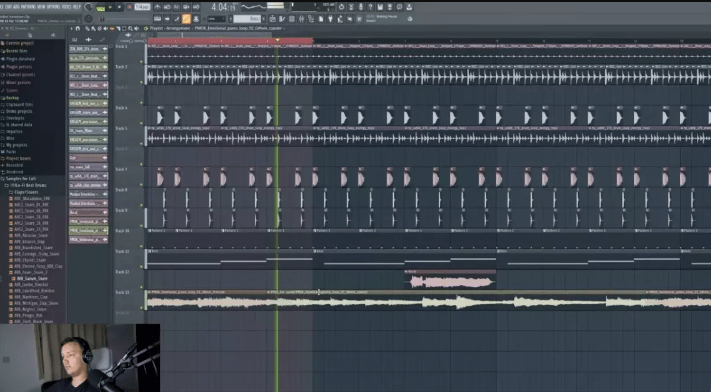Click the microphone recording icon
Screen dimensions: 711x392
click(361, 7)
